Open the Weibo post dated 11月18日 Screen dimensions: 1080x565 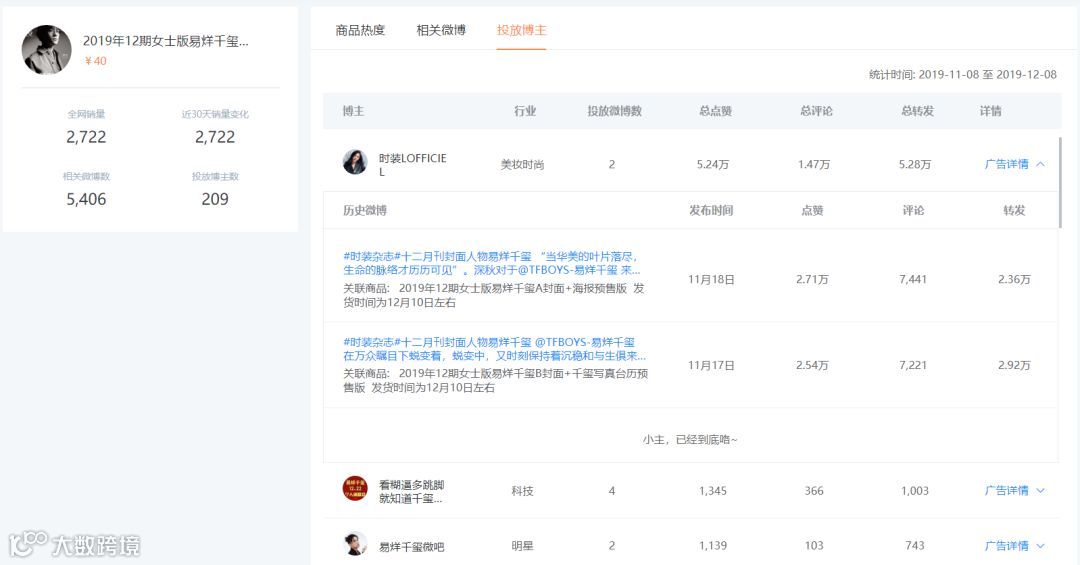tap(492, 263)
